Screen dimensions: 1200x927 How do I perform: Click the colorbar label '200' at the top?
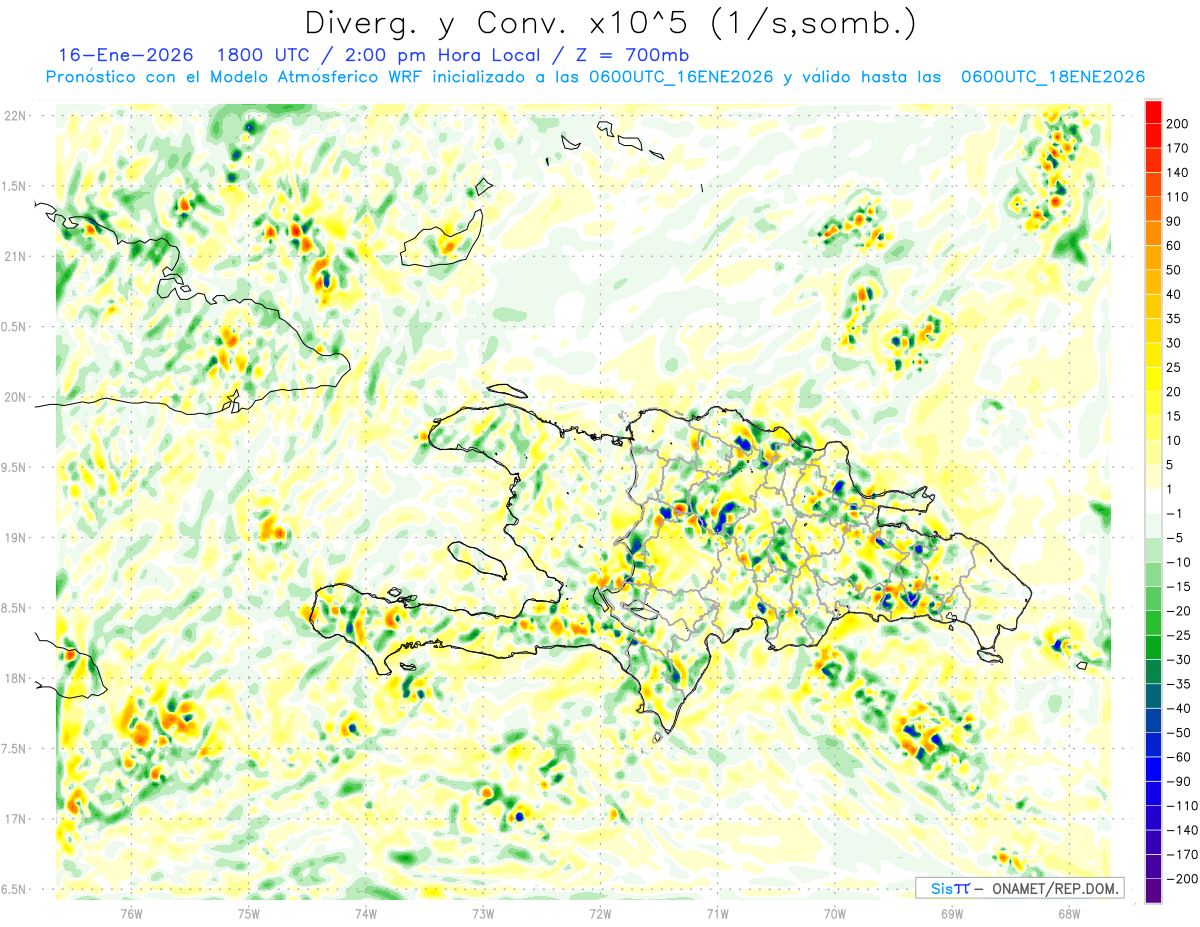coord(1177,124)
